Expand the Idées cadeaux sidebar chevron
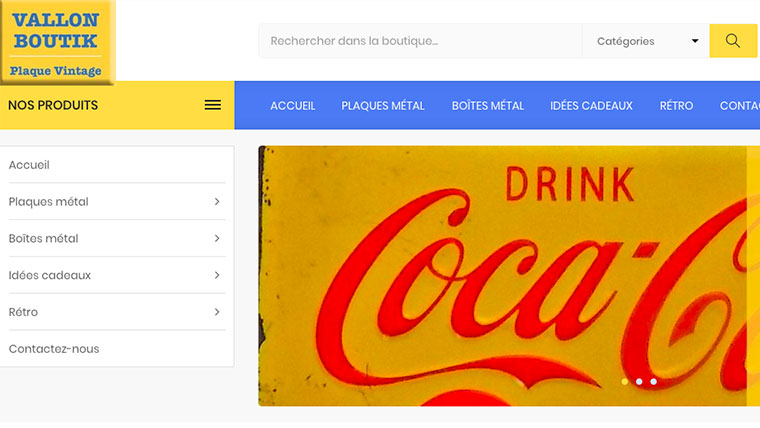This screenshot has width=760, height=428. pyautogui.click(x=217, y=275)
